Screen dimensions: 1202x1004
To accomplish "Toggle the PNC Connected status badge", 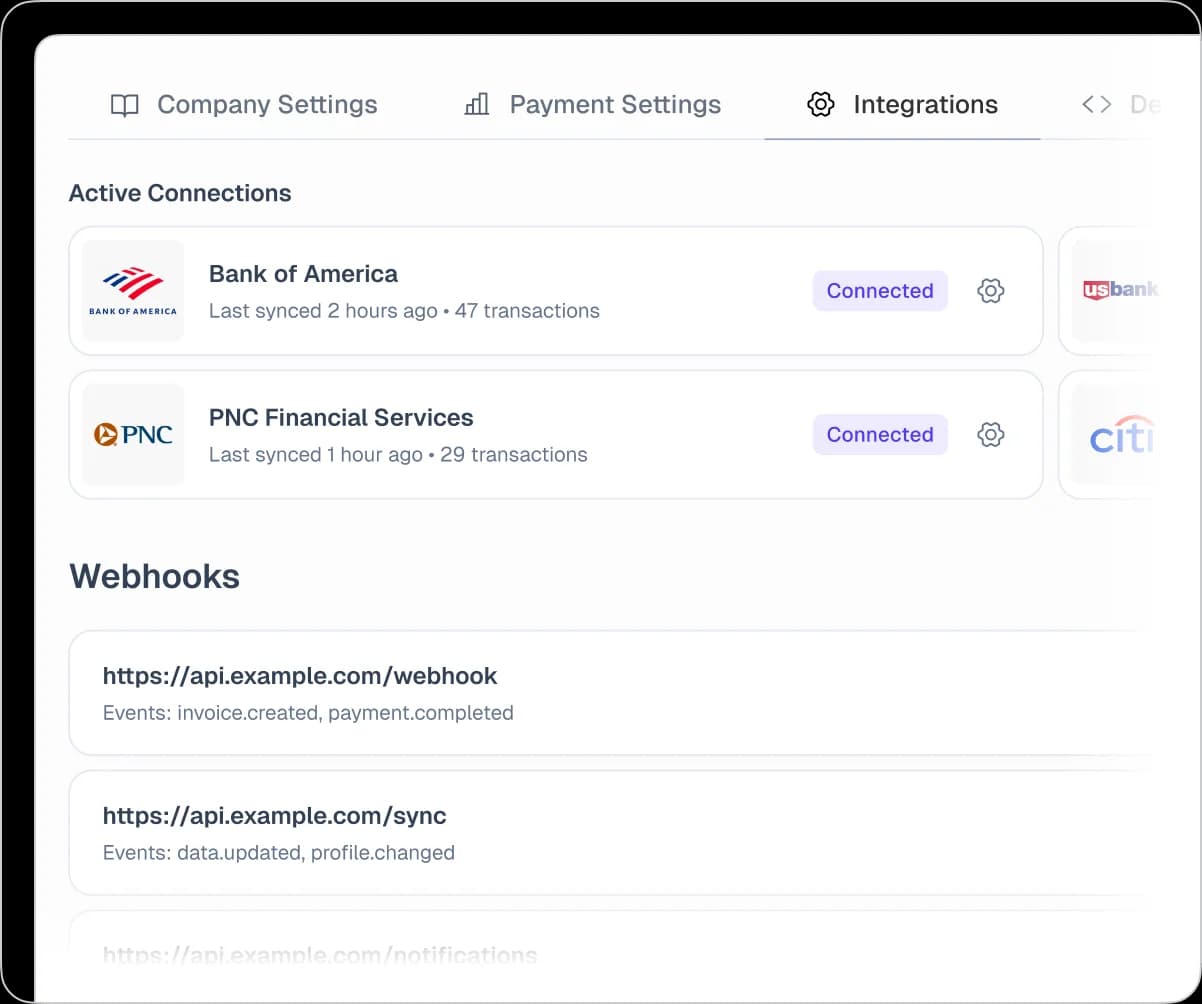I will coord(880,434).
